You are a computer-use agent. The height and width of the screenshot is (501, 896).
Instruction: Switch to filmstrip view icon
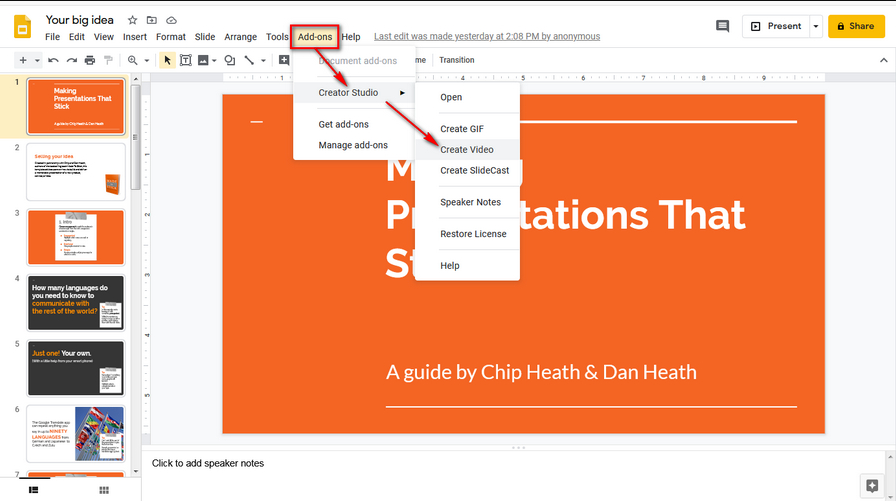[x=34, y=490]
